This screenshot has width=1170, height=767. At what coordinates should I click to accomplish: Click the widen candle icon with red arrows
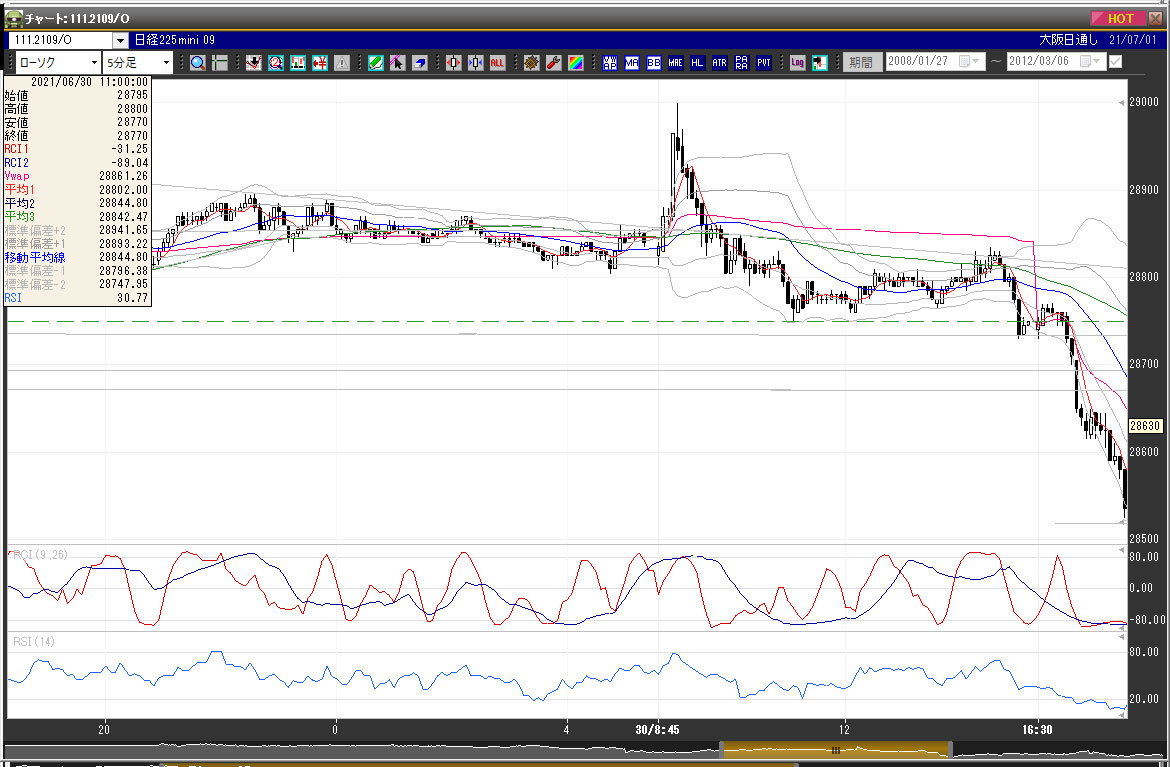[453, 63]
